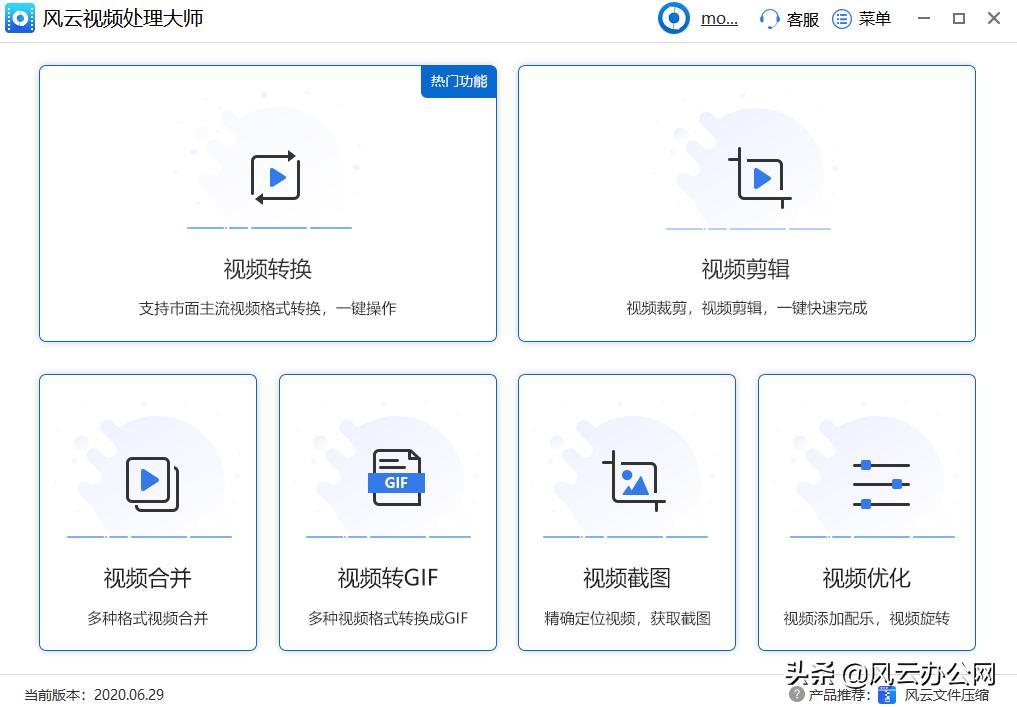Click the 风云视频处理大师 logo icon

pyautogui.click(x=20, y=18)
